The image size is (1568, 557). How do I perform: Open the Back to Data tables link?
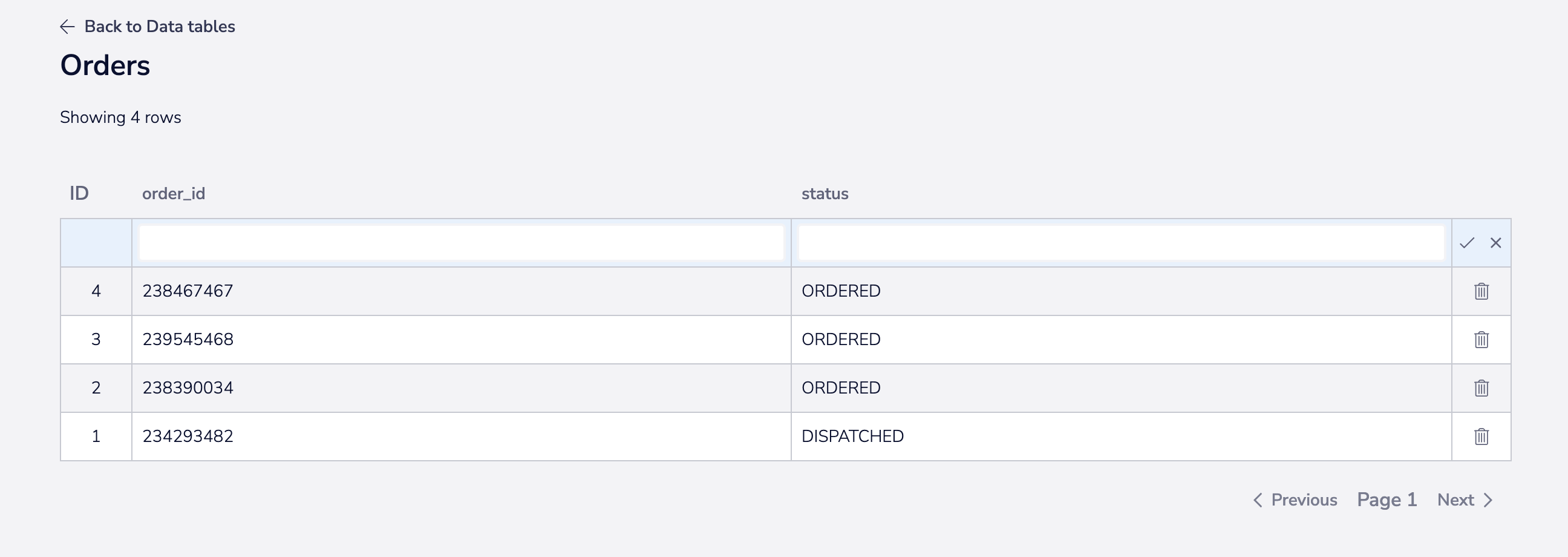coord(160,26)
